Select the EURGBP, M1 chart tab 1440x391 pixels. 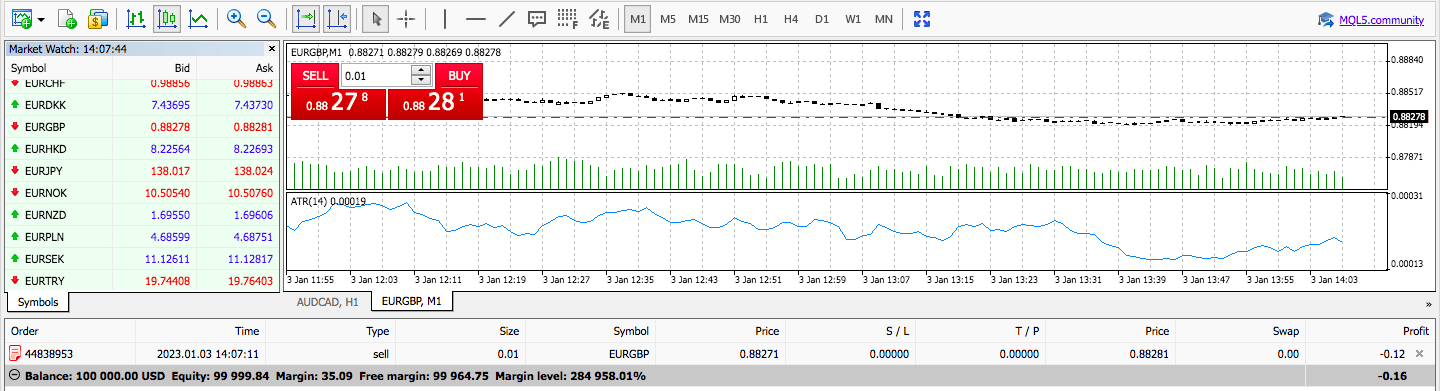click(412, 301)
